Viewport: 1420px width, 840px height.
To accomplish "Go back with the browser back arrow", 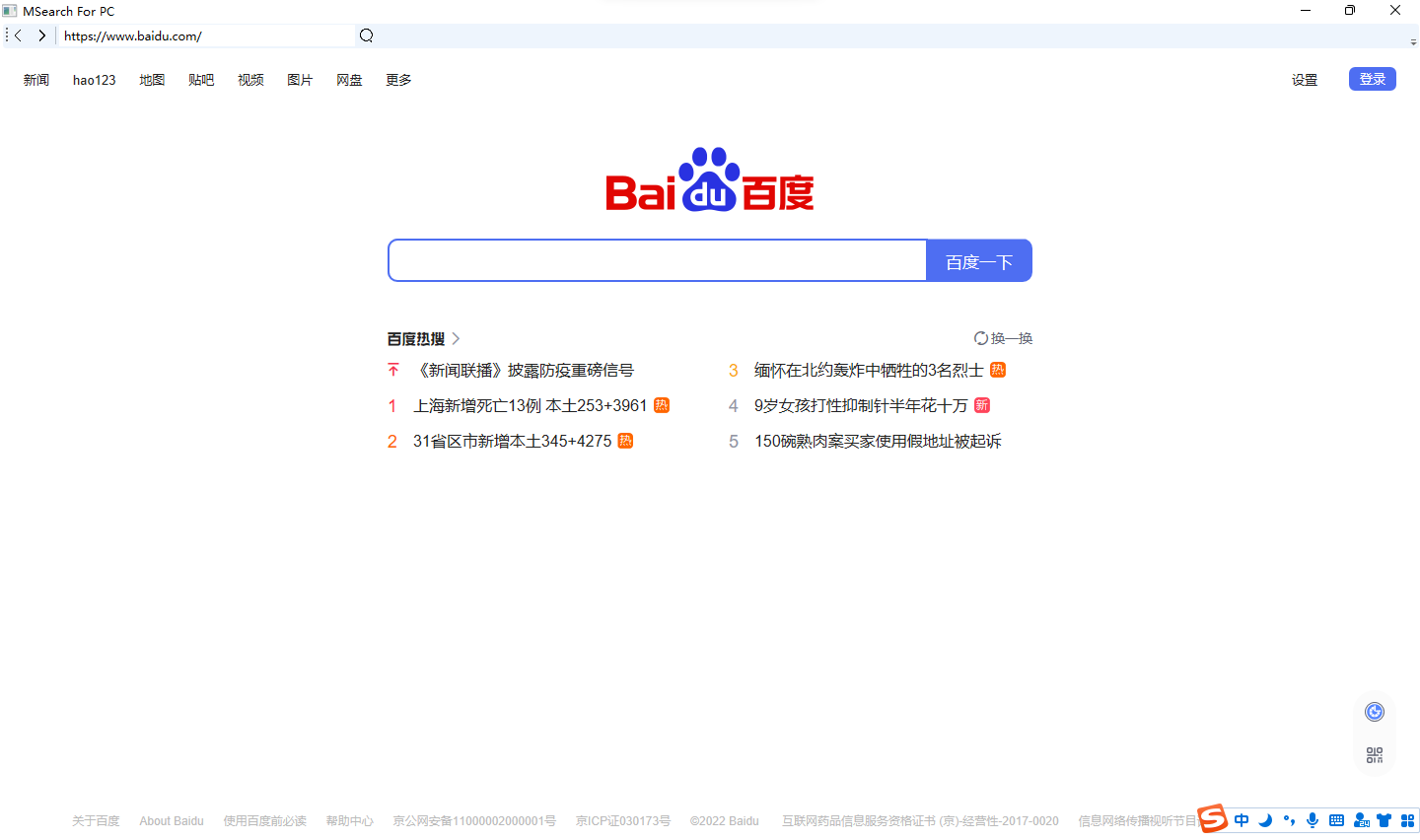I will 18,35.
